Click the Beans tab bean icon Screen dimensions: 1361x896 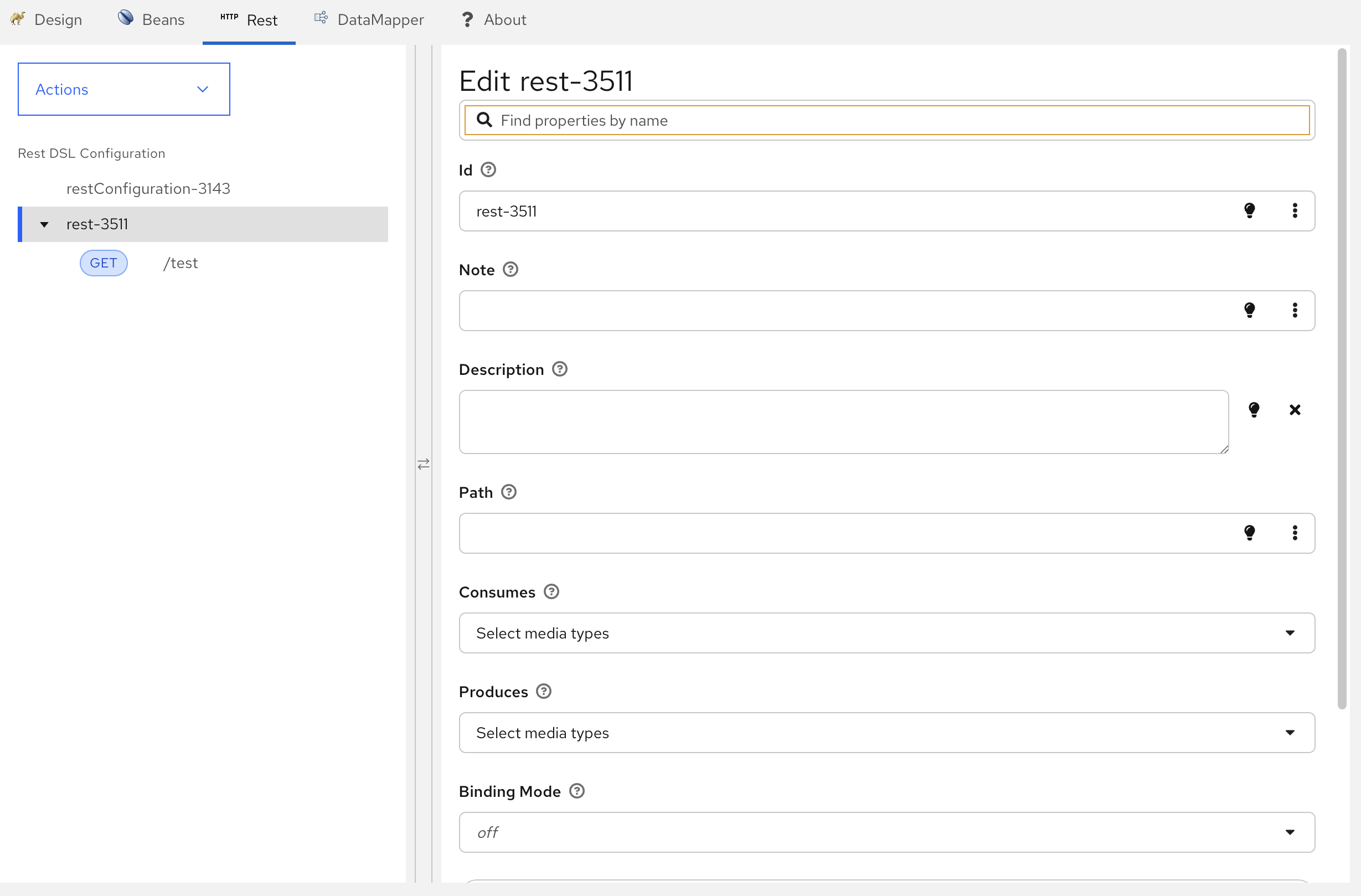(x=125, y=18)
